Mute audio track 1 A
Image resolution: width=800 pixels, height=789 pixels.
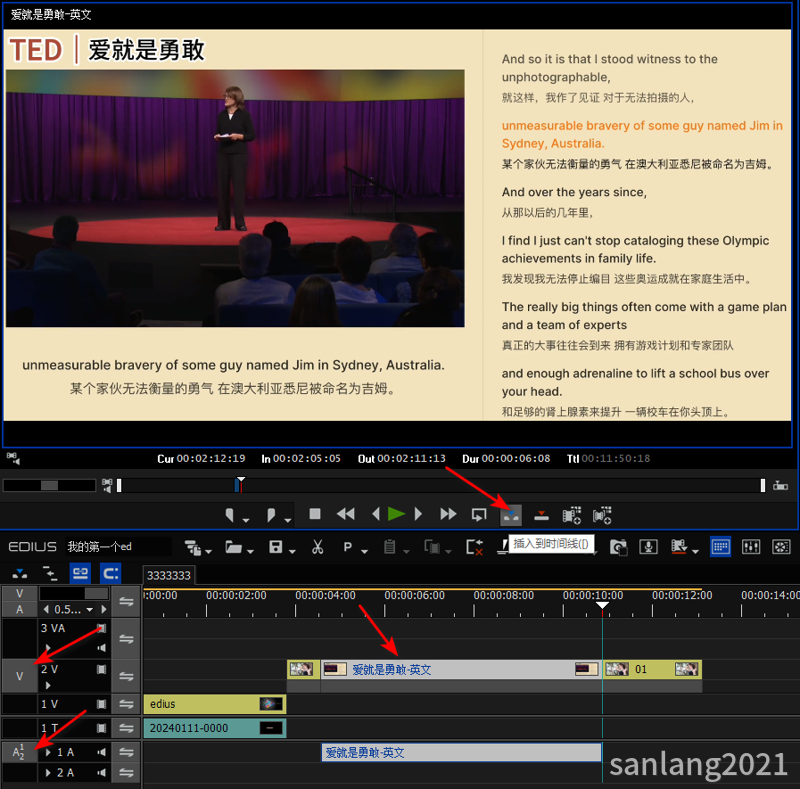coord(102,752)
